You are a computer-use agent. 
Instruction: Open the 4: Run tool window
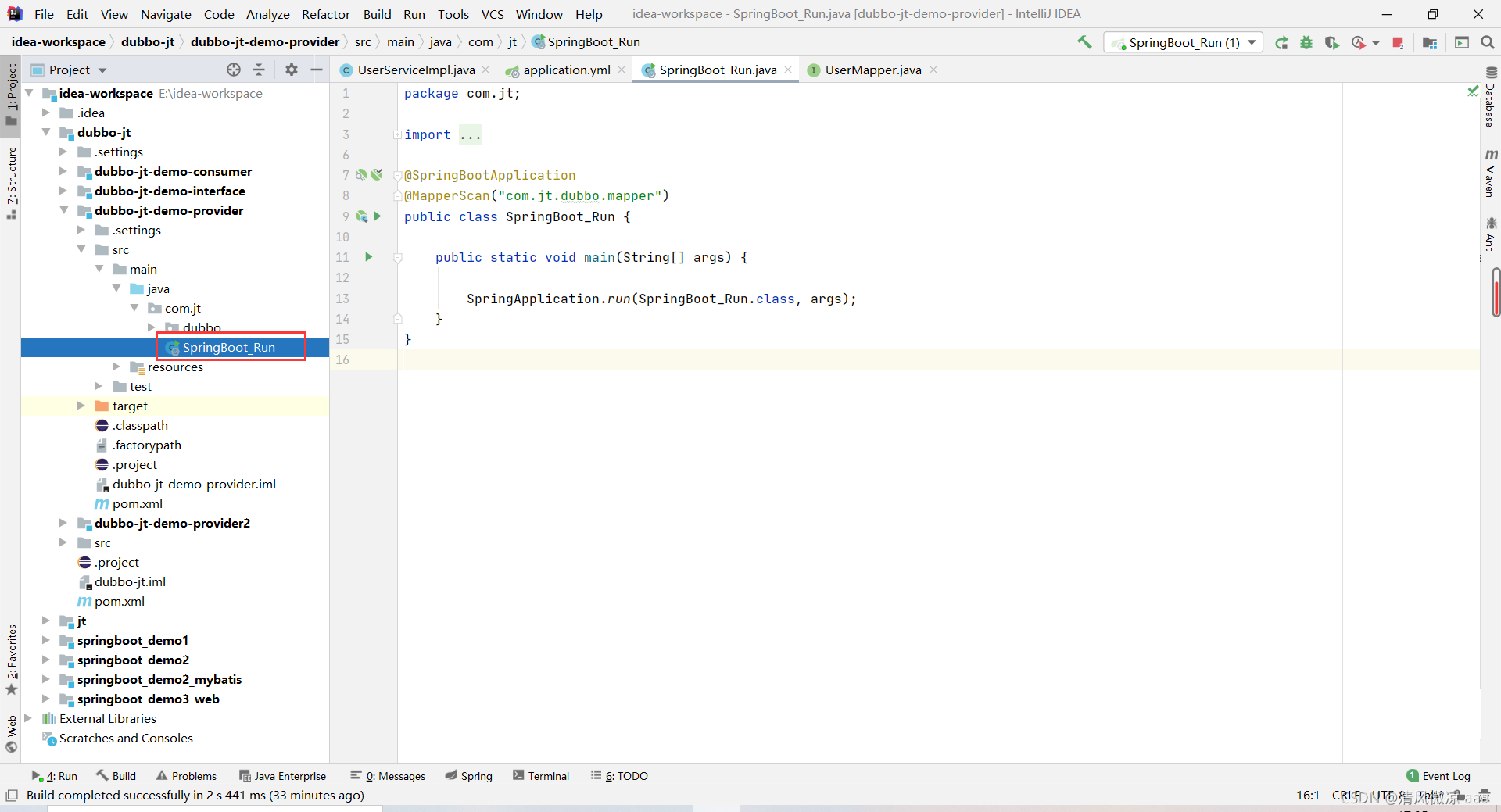pos(55,776)
